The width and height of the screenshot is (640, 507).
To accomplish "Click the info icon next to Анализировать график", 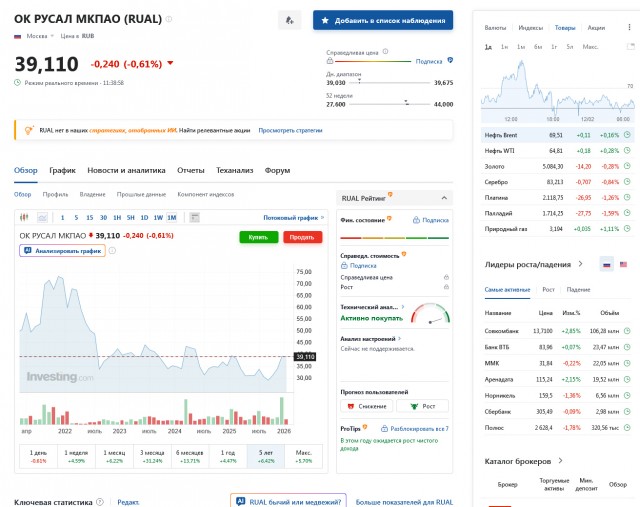I will [x=112, y=251].
